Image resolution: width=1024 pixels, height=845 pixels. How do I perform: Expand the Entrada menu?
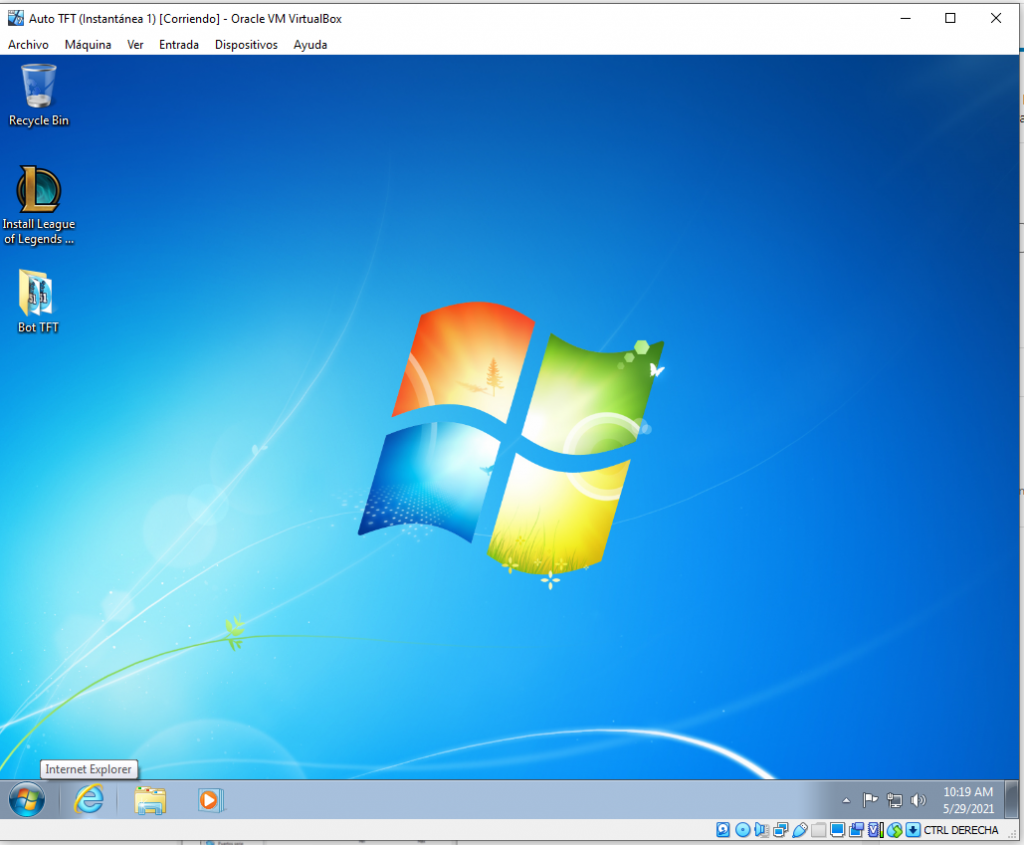pyautogui.click(x=179, y=44)
